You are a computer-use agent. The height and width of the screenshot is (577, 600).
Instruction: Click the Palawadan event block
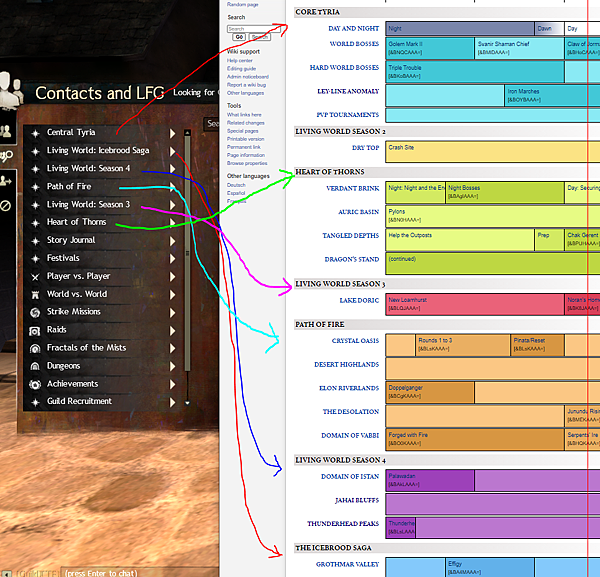[430, 481]
